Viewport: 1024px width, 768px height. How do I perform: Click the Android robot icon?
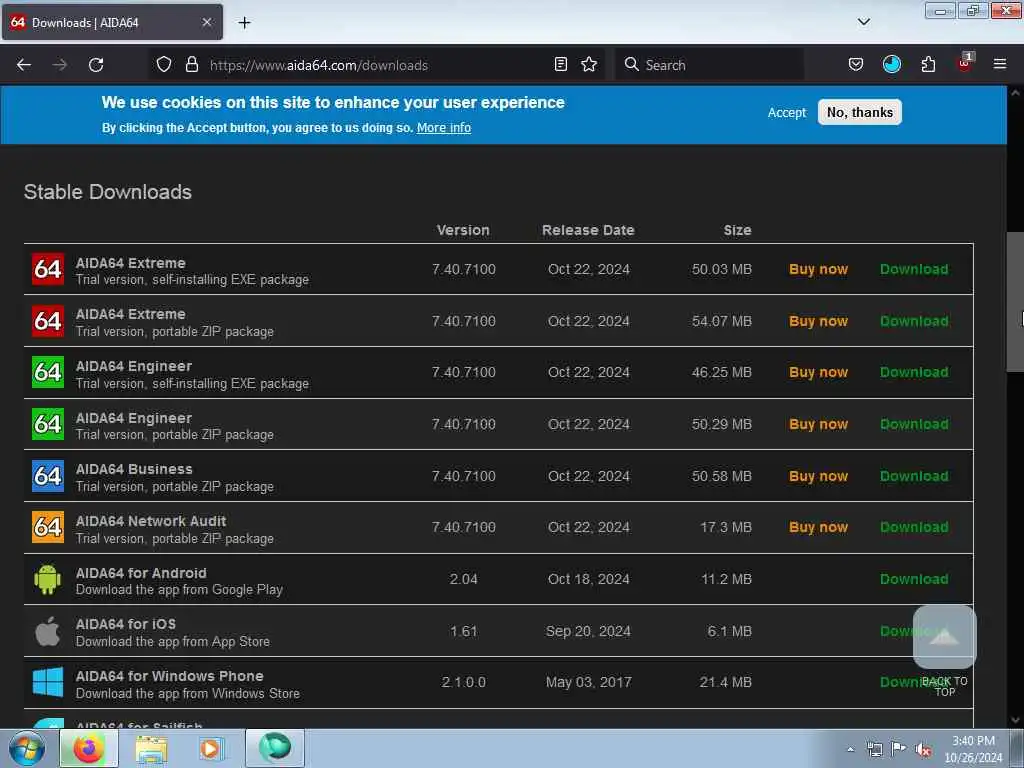[x=48, y=579]
